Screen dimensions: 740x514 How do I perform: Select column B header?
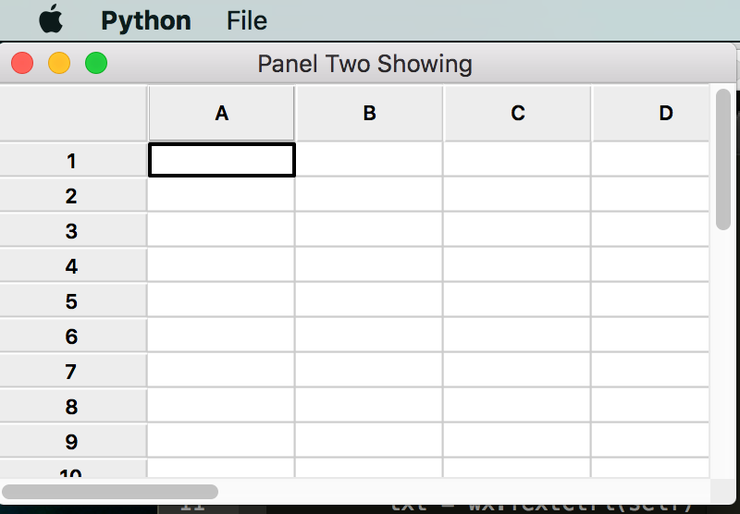[369, 113]
